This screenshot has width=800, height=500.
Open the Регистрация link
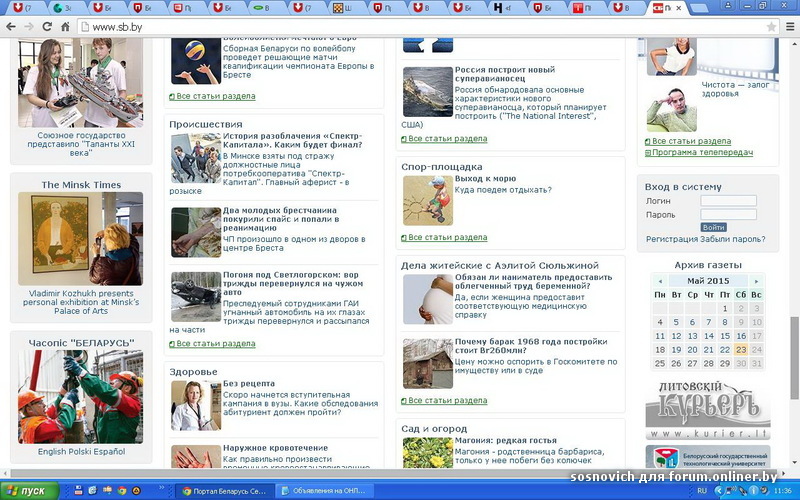click(672, 239)
